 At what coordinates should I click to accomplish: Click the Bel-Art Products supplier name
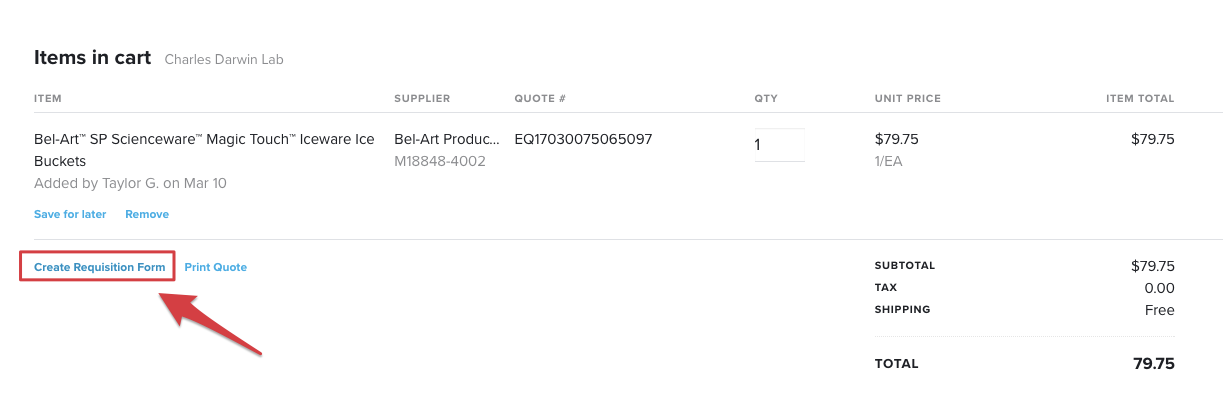pos(447,139)
